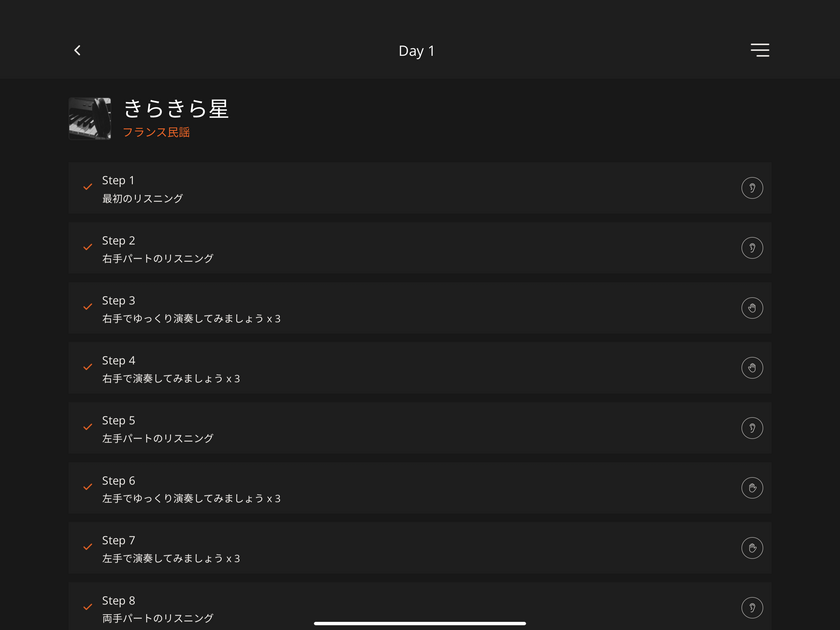The width and height of the screenshot is (840, 630).
Task: Open the hamburger menu at top right
Action: point(760,50)
